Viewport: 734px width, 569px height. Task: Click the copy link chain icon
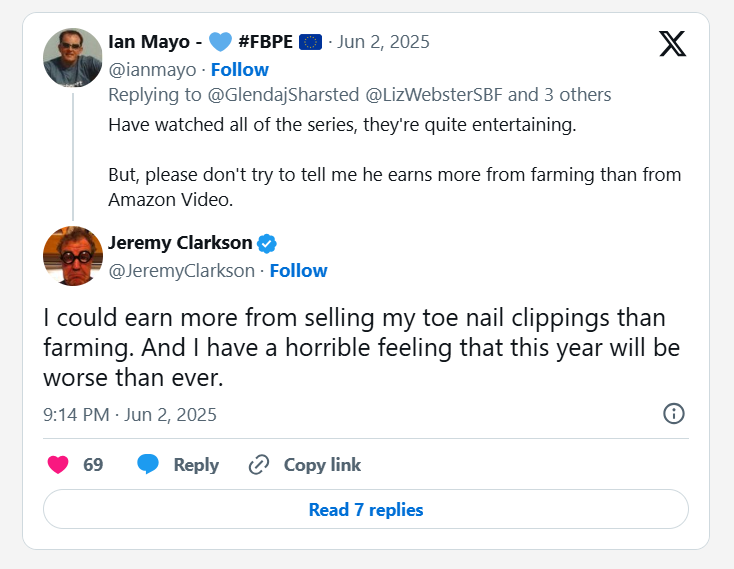point(259,465)
